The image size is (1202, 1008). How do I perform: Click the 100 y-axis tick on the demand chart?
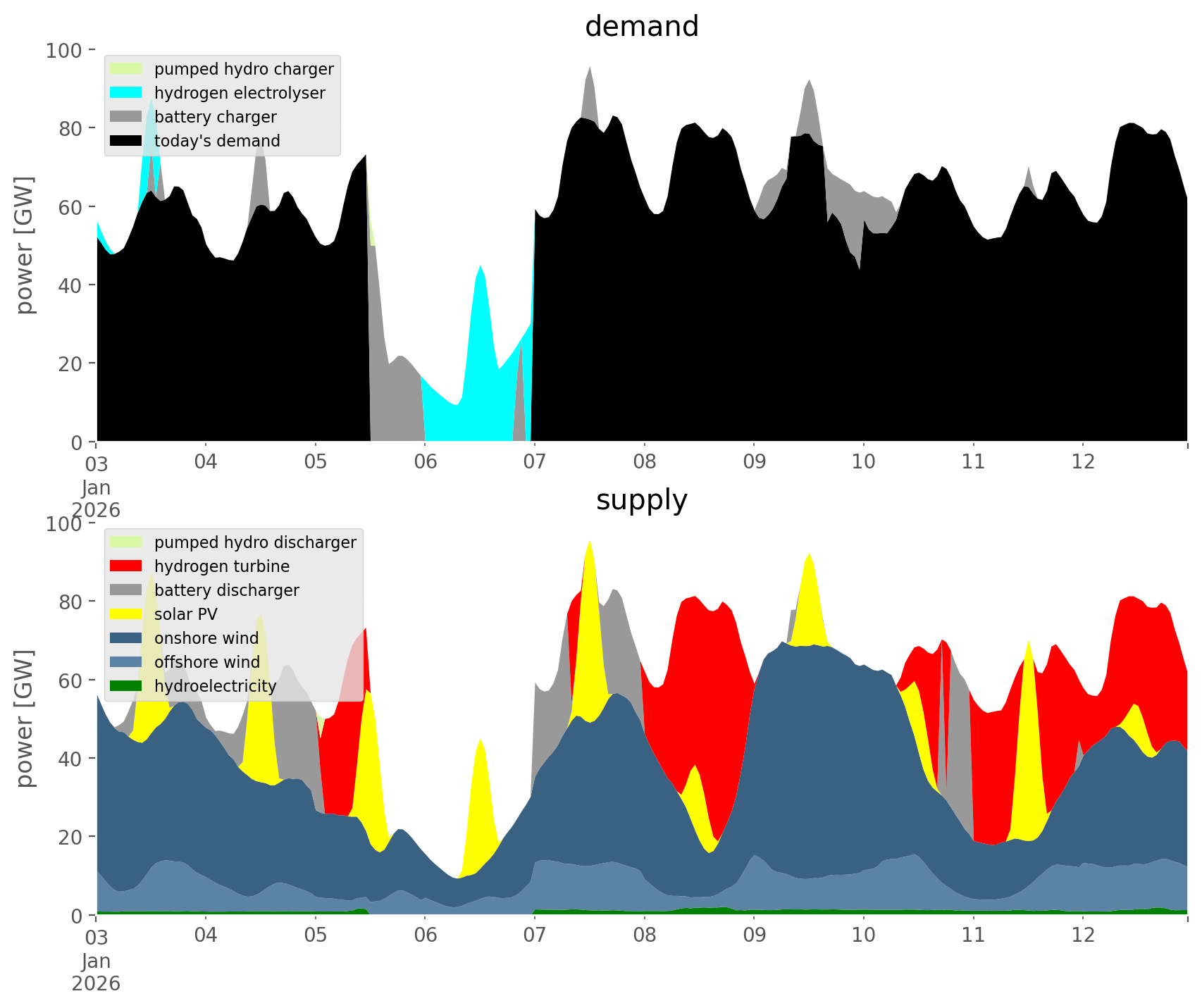[65, 50]
